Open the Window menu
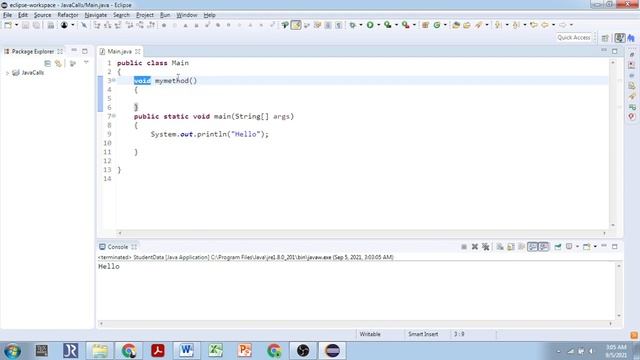This screenshot has height=360, width=640. pyautogui.click(x=187, y=15)
